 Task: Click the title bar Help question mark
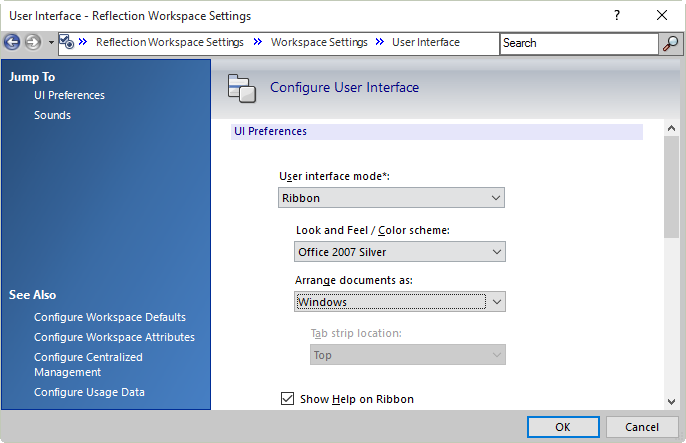617,16
